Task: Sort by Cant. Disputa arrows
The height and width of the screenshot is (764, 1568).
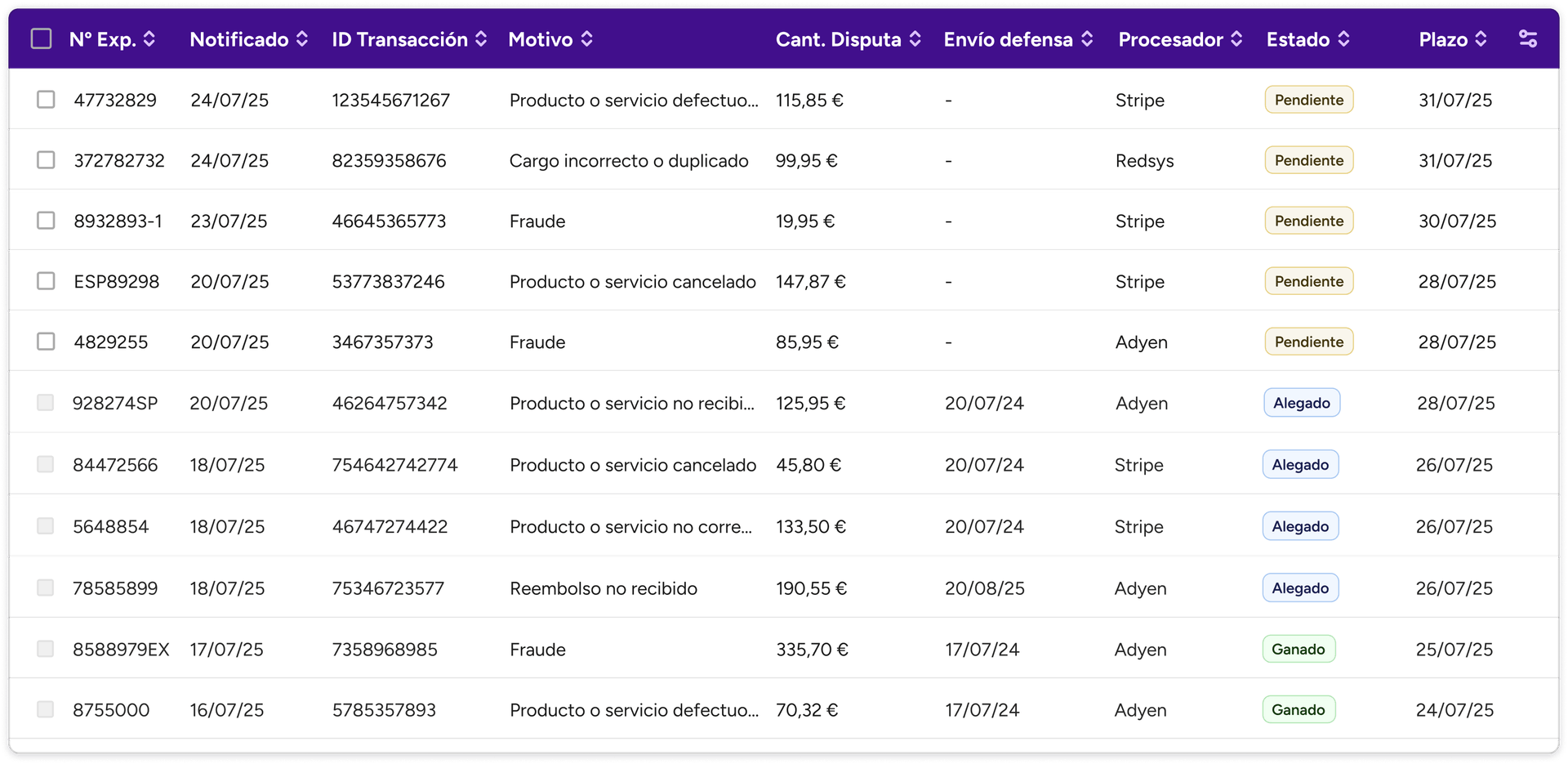Action: [x=915, y=38]
